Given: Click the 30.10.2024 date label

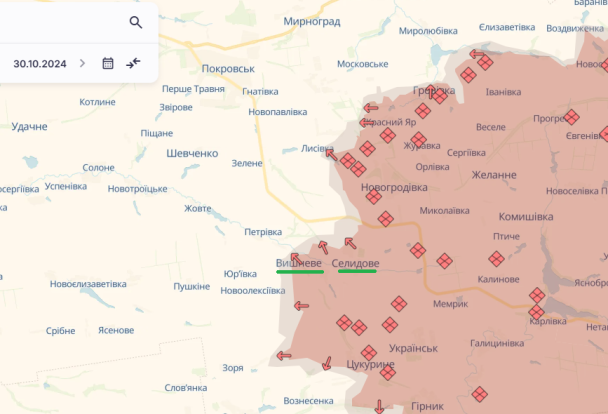Looking at the screenshot, I should (40, 64).
